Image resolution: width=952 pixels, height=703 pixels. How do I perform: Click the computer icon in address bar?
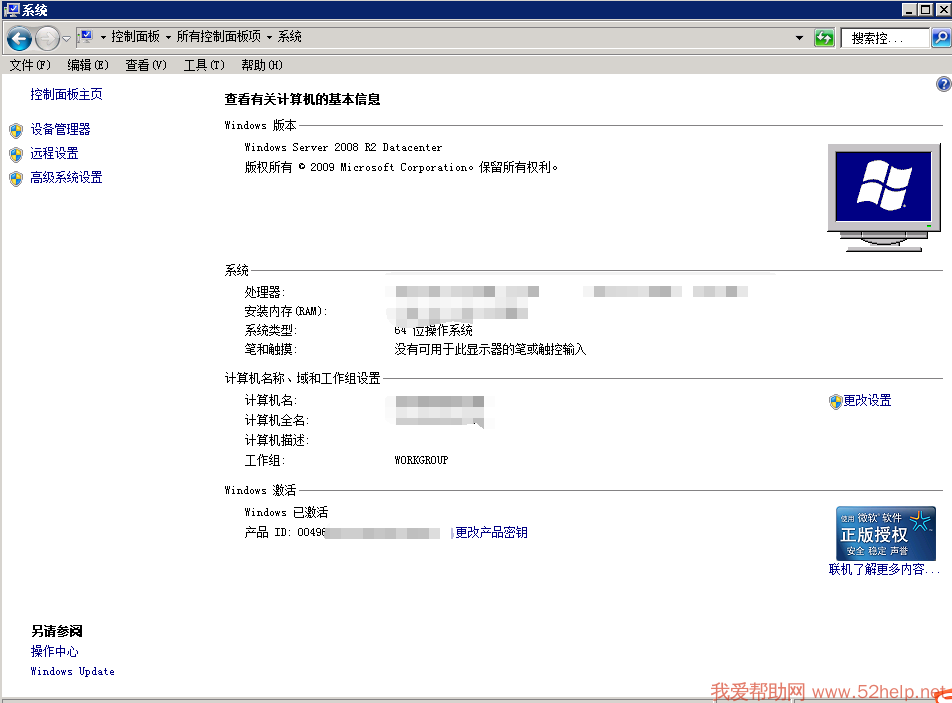(85, 37)
